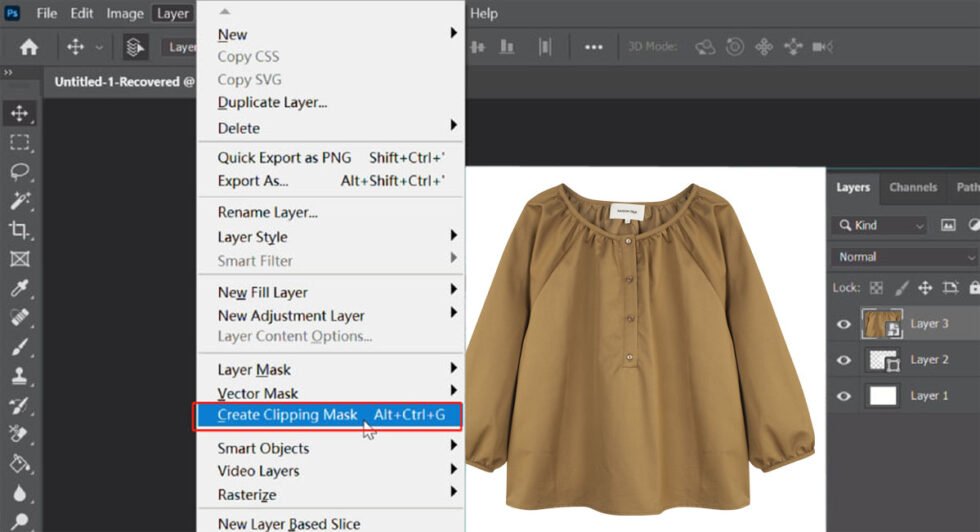980x532 pixels.
Task: Toggle lock transparent pixels
Action: pyautogui.click(x=876, y=288)
